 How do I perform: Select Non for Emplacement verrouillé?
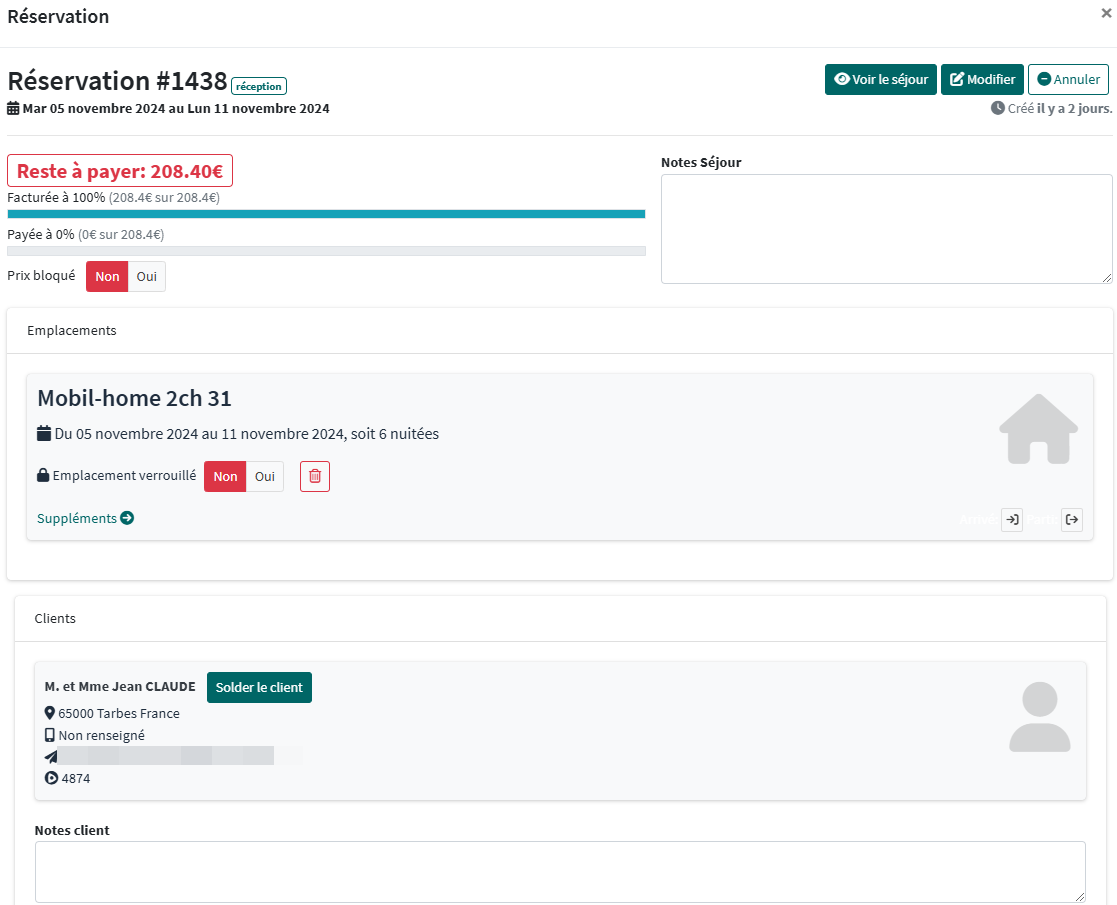[225, 477]
